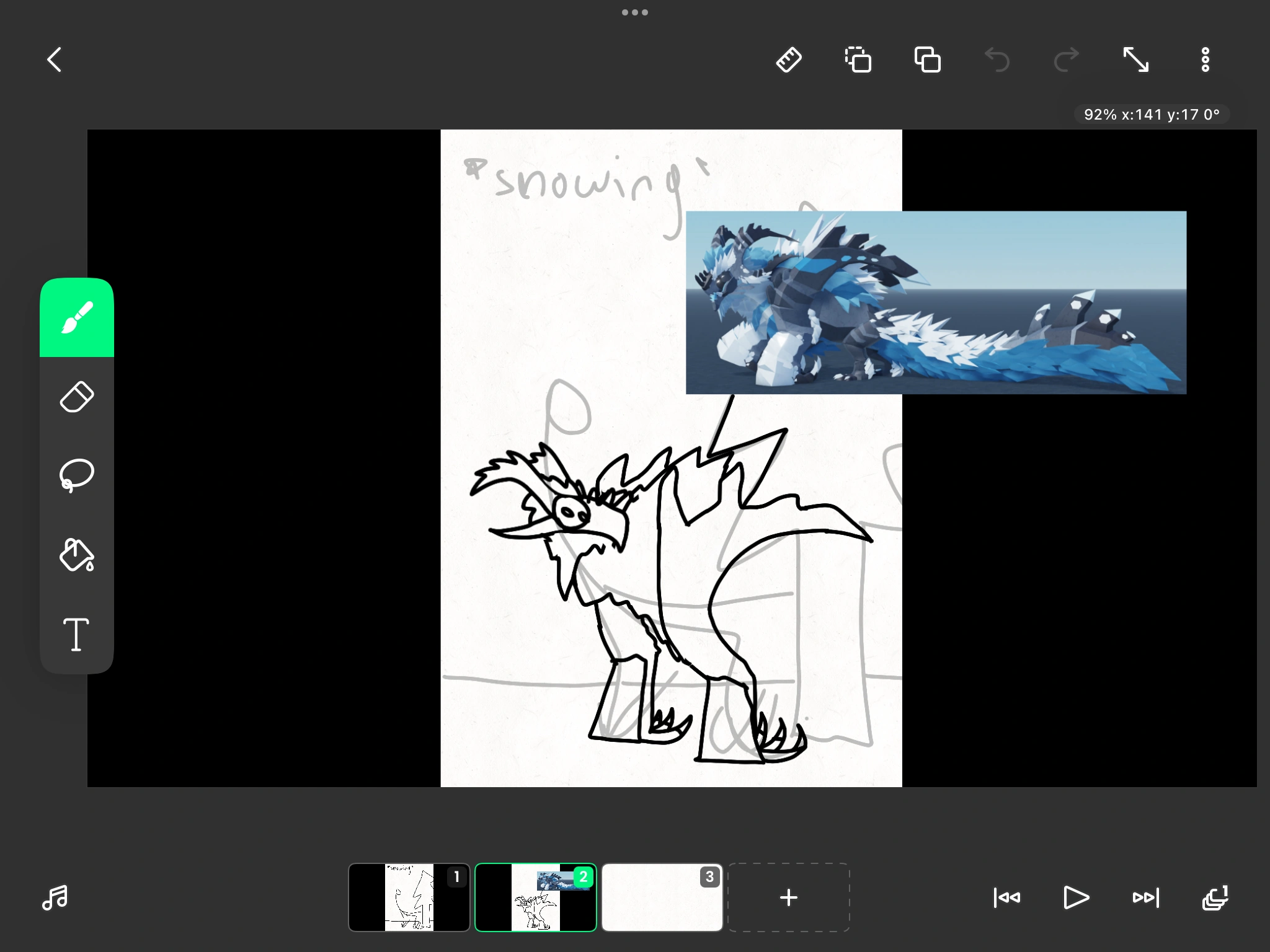Viewport: 1270px width, 952px height.
Task: Open the overflow options menu
Action: (1205, 59)
